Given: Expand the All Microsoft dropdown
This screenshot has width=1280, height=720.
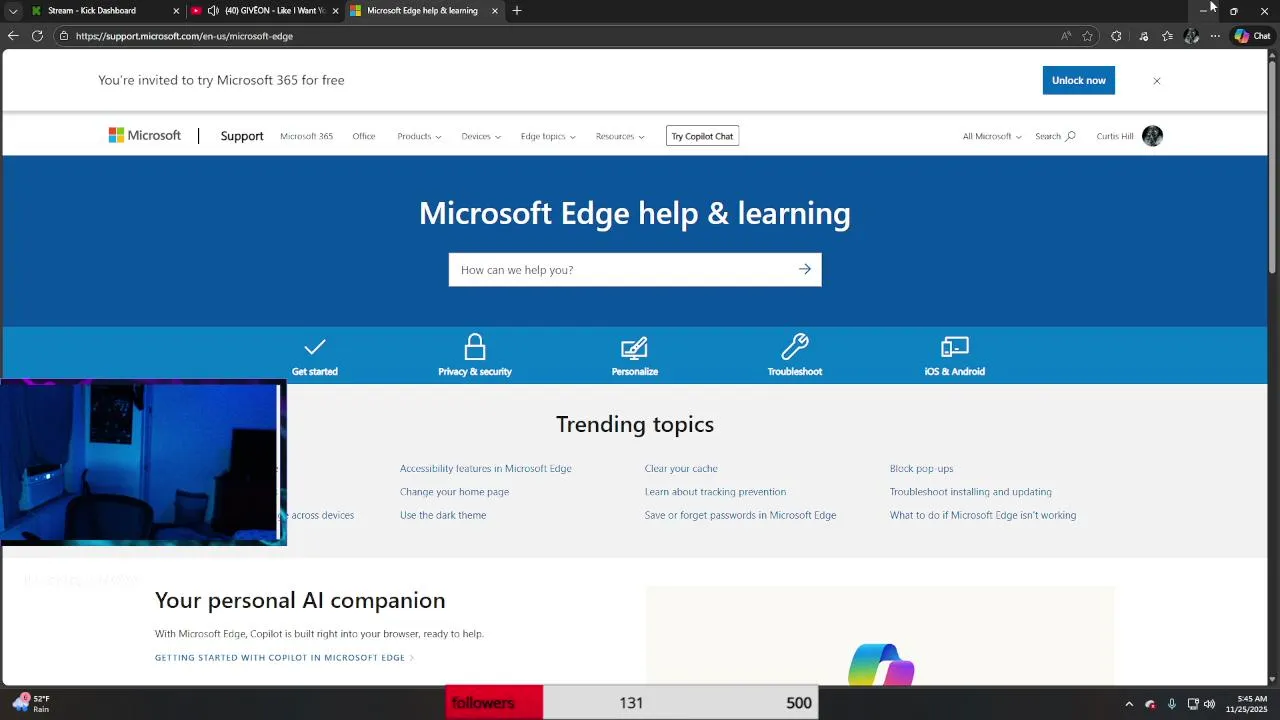Looking at the screenshot, I should [x=992, y=136].
